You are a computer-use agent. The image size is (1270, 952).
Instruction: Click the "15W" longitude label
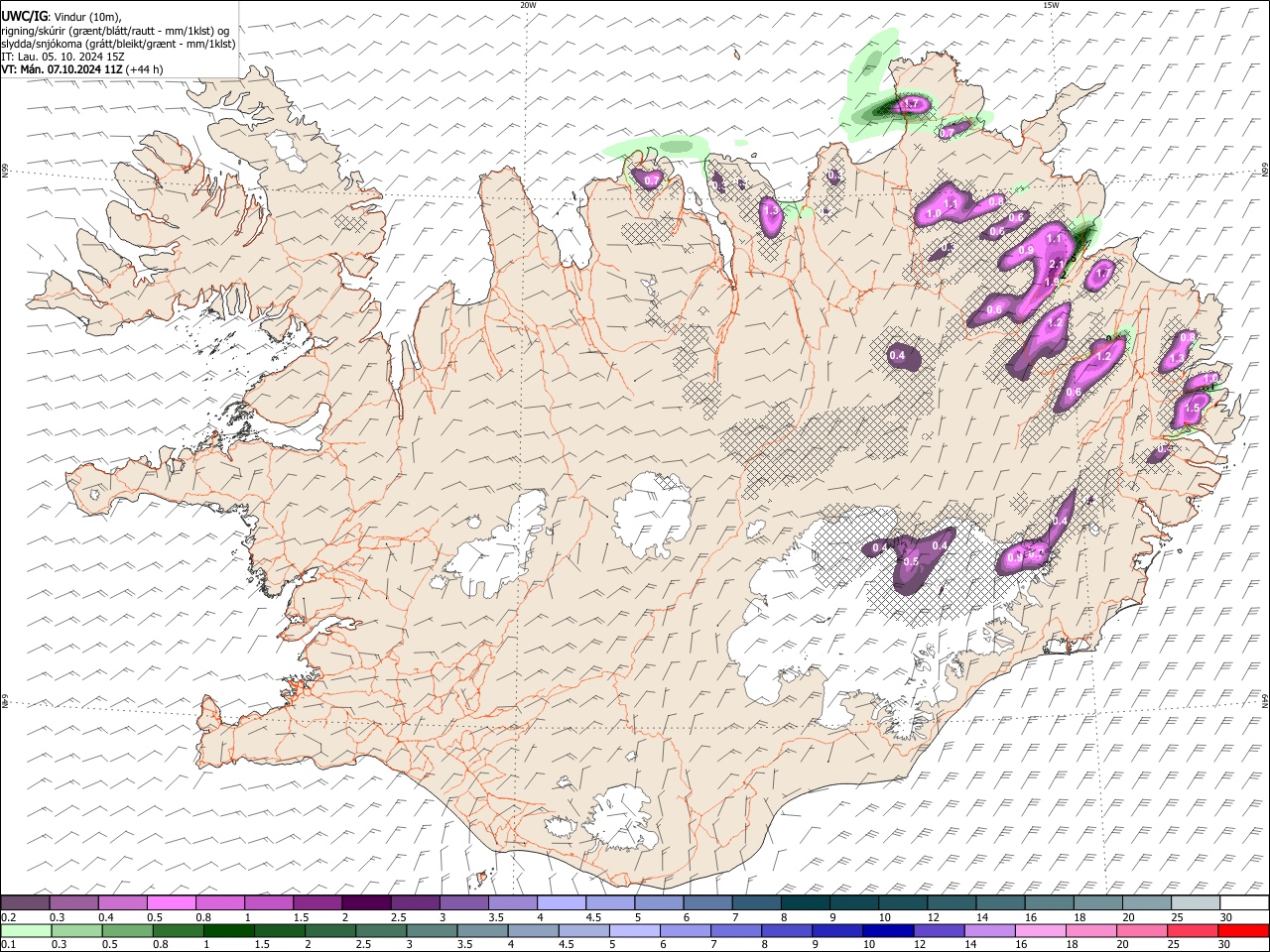click(x=1050, y=5)
